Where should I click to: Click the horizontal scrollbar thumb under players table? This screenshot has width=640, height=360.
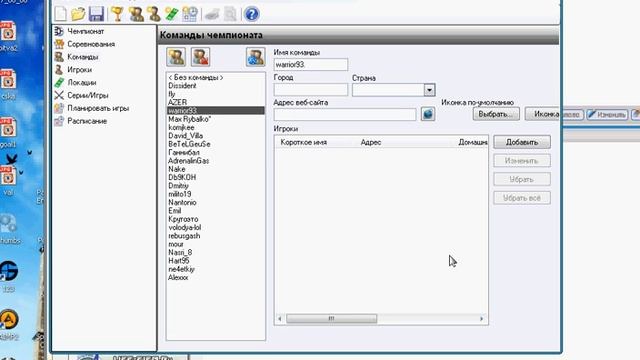tap(331, 318)
